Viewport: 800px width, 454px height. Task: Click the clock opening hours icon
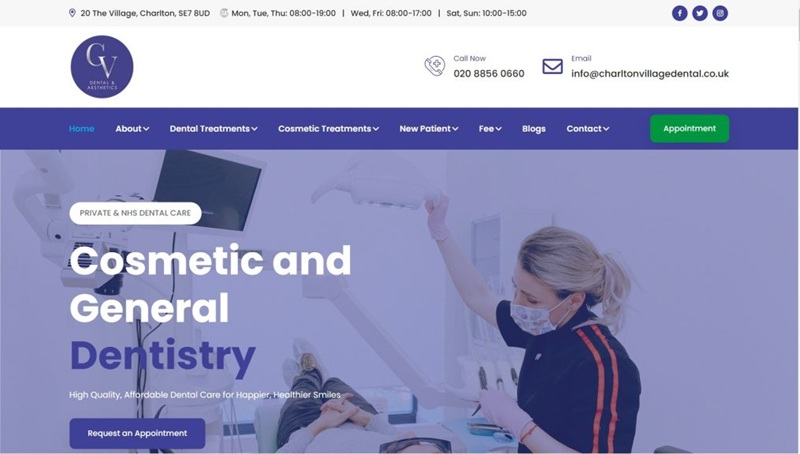[x=223, y=13]
